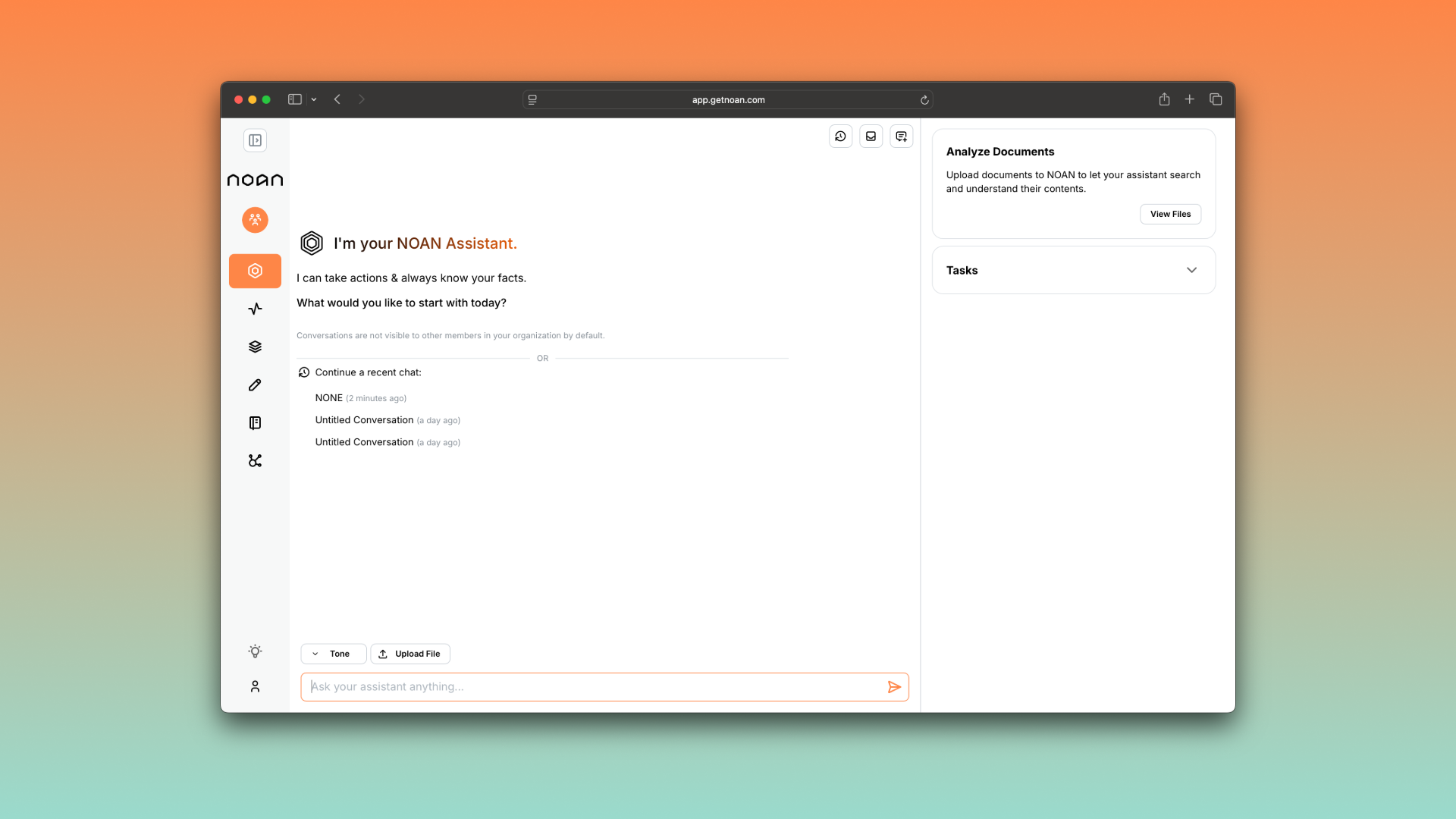This screenshot has width=1456, height=819.
Task: Open the layers stack icon in sidebar
Action: point(255,347)
